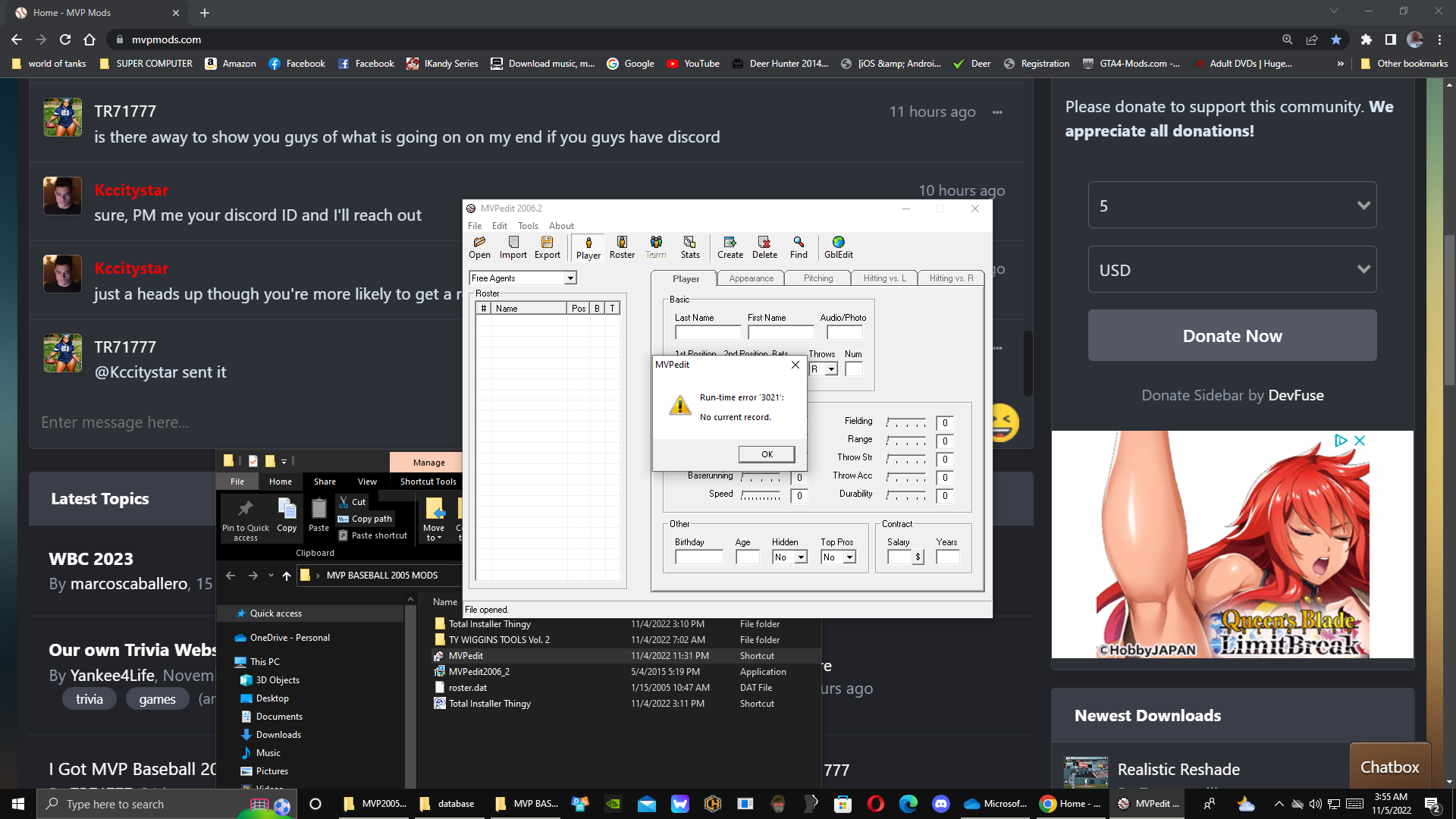Open Chrome Extensions puzzle icon
Image resolution: width=1456 pixels, height=819 pixels.
(x=1366, y=39)
